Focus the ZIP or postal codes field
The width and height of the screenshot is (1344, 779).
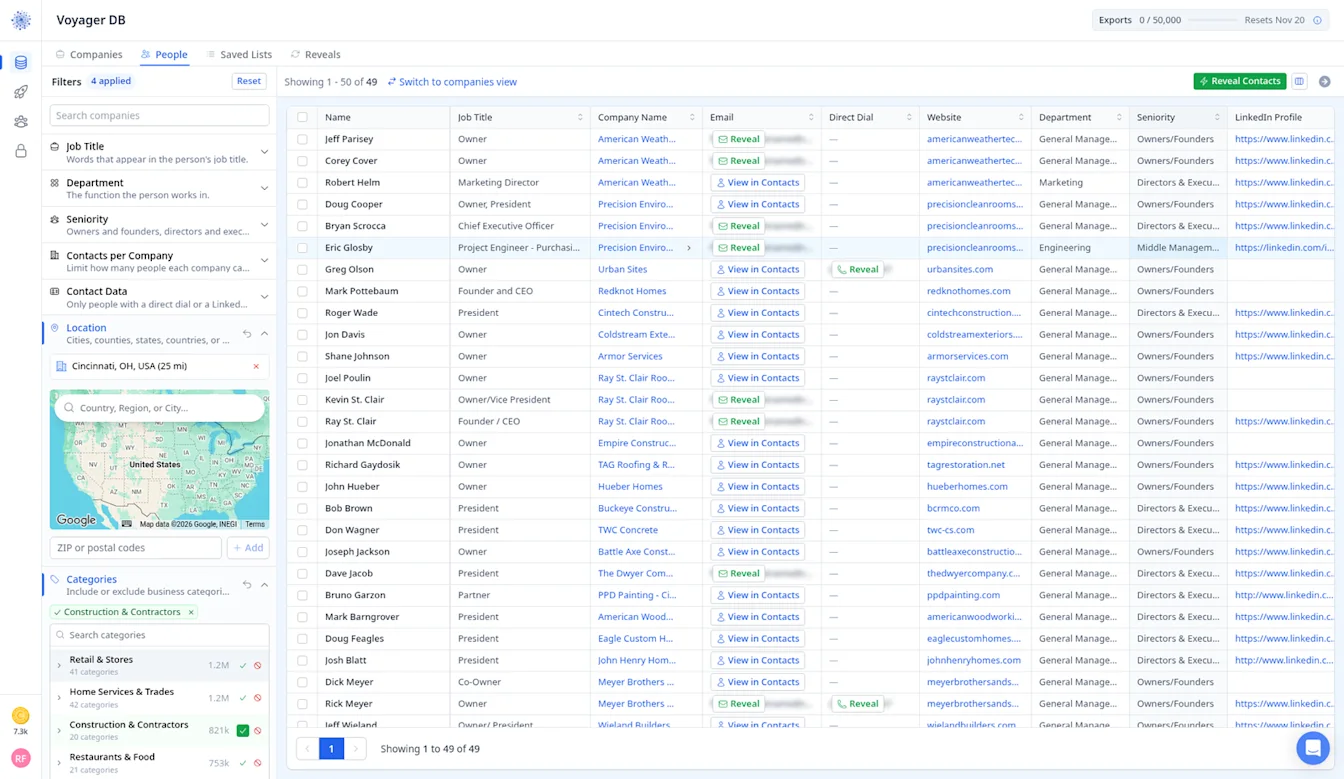(136, 548)
